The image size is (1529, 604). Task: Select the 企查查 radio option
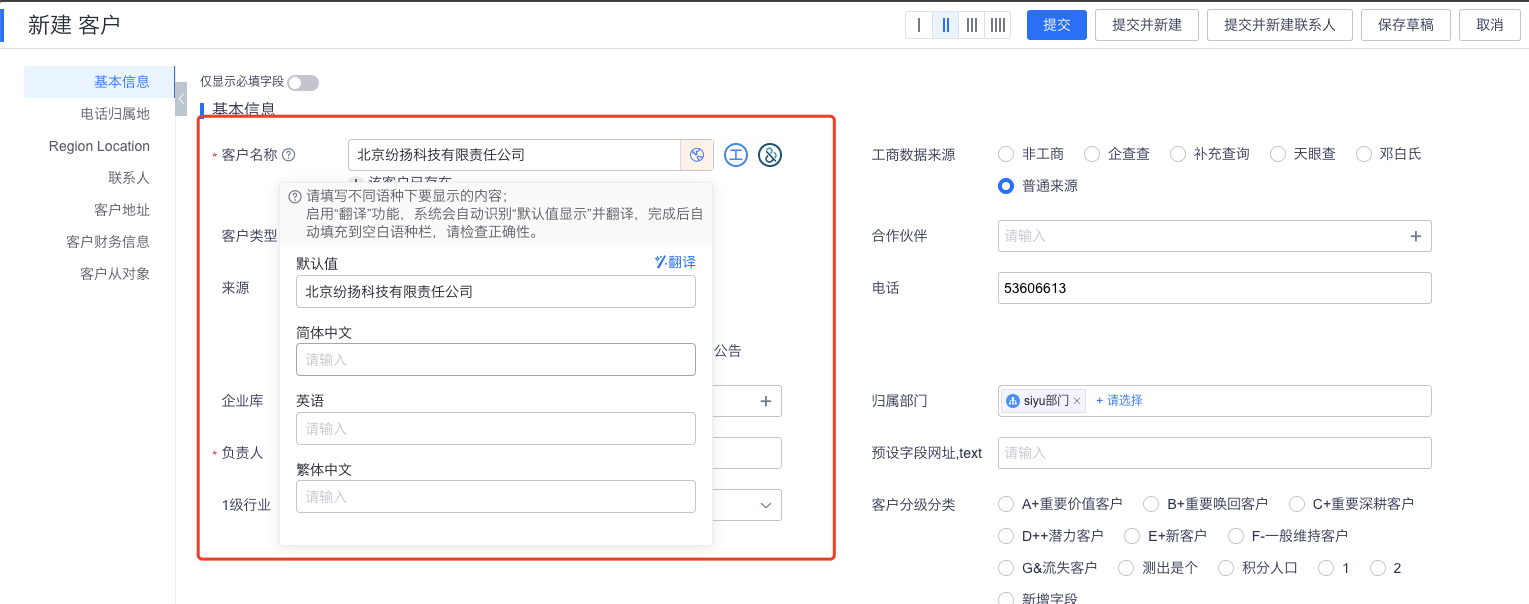click(x=1093, y=154)
